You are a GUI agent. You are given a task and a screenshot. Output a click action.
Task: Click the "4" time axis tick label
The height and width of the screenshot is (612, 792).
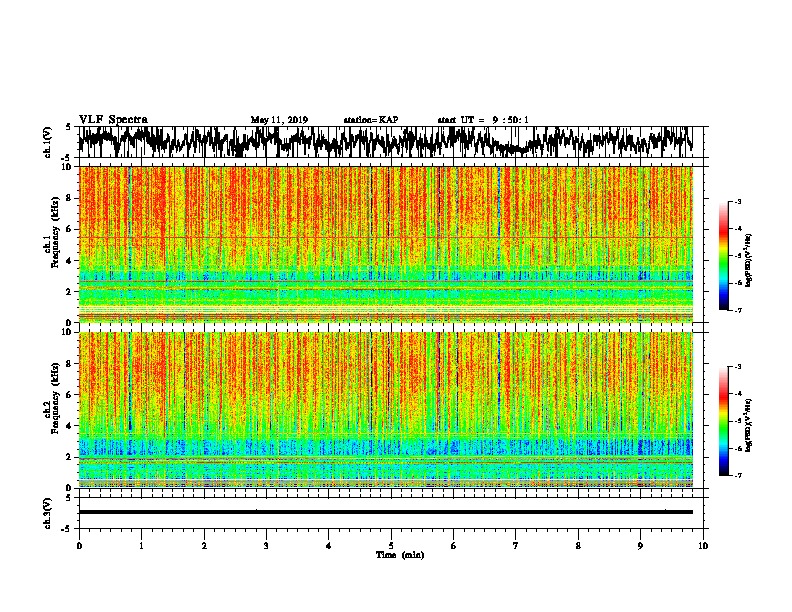tap(329, 546)
